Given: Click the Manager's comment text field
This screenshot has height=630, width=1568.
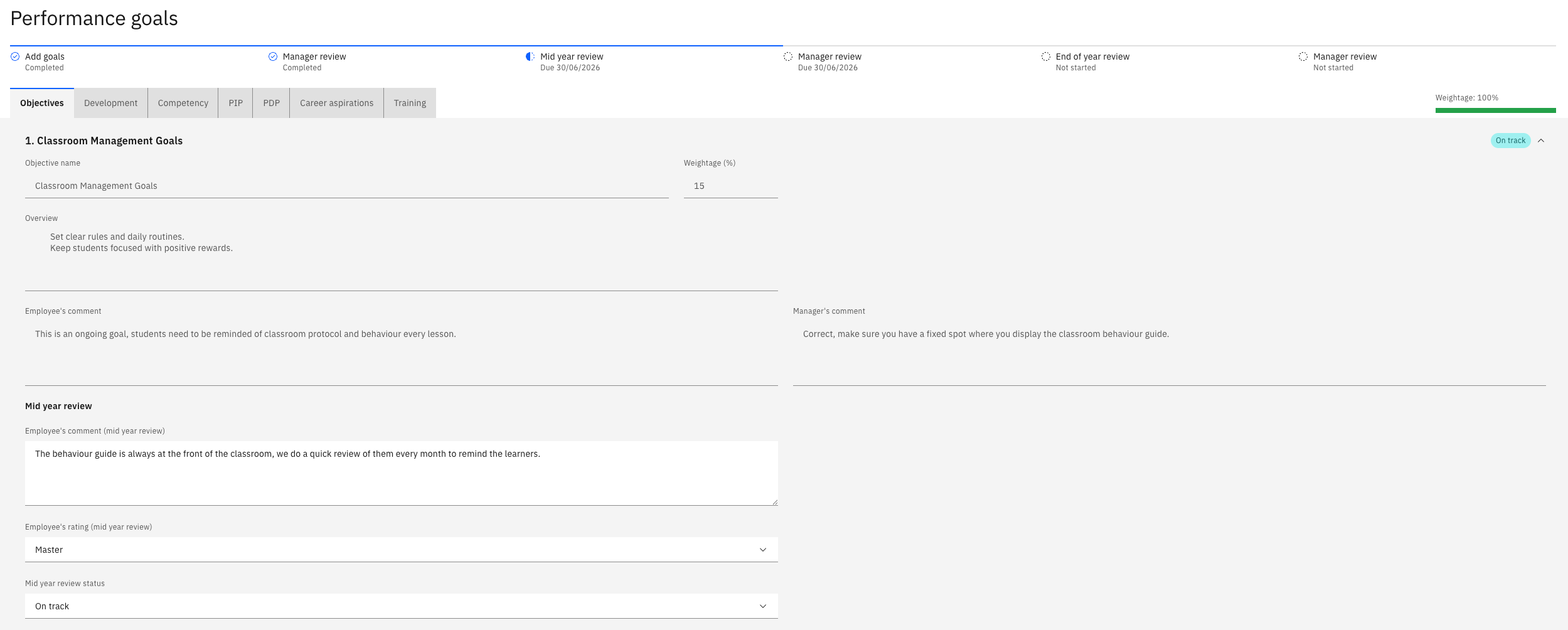Looking at the screenshot, I should coord(1170,353).
